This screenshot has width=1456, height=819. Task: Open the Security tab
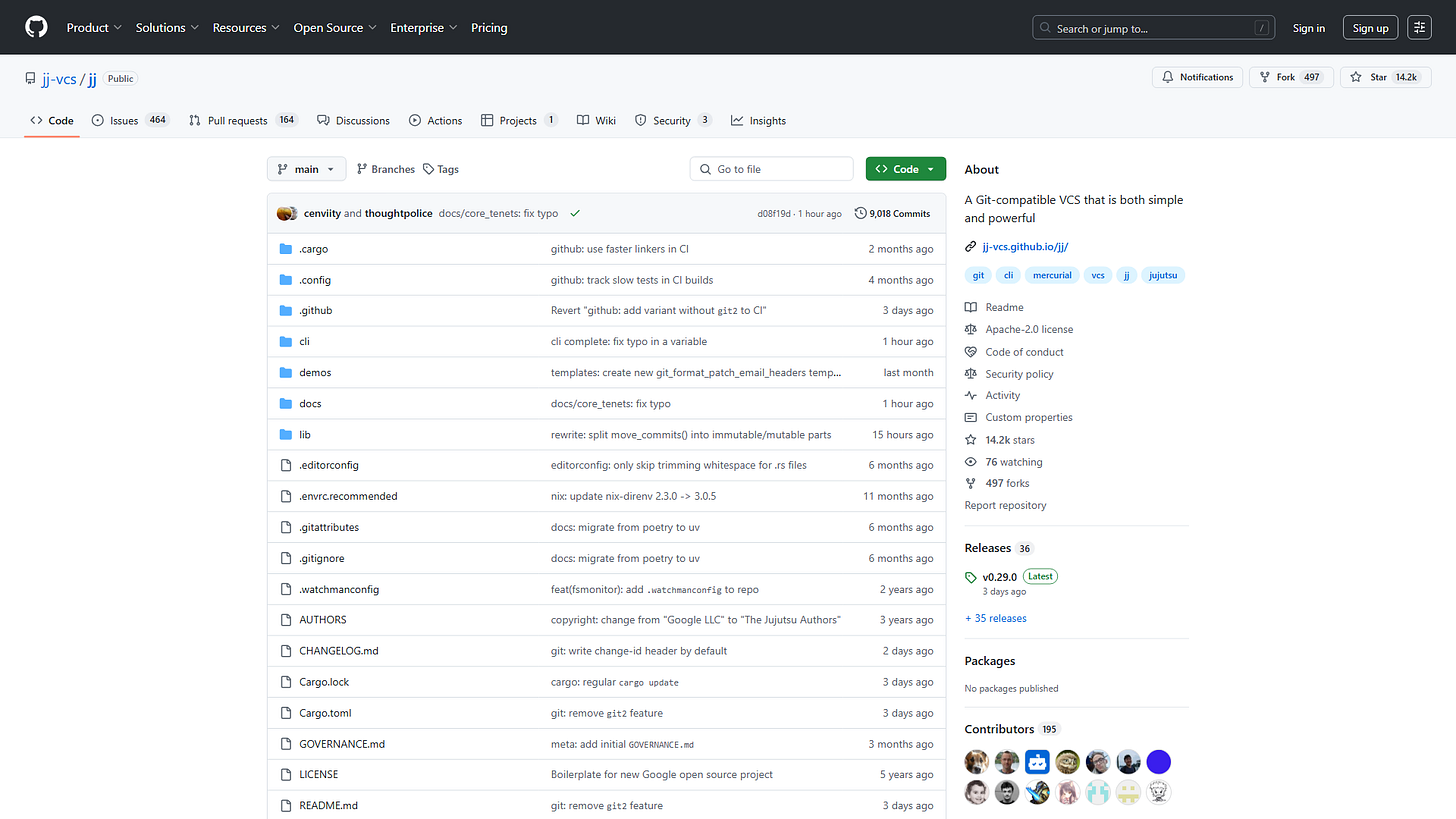tap(673, 121)
